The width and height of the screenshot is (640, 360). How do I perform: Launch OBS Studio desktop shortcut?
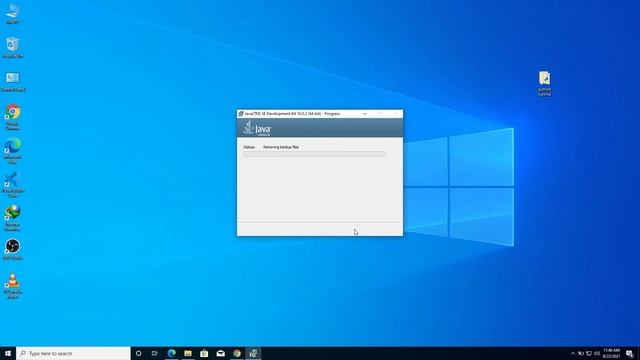(13, 249)
